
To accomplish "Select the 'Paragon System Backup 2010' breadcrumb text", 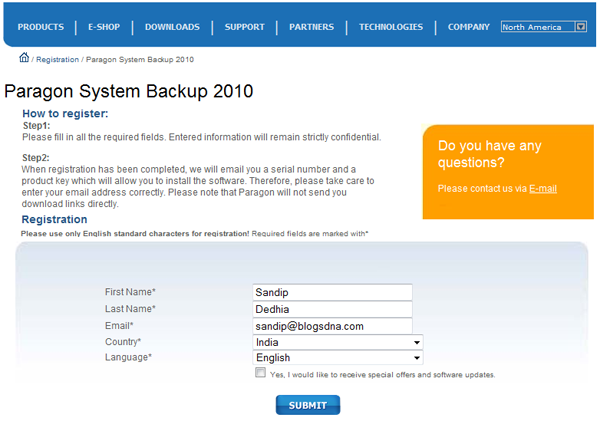I will click(140, 60).
